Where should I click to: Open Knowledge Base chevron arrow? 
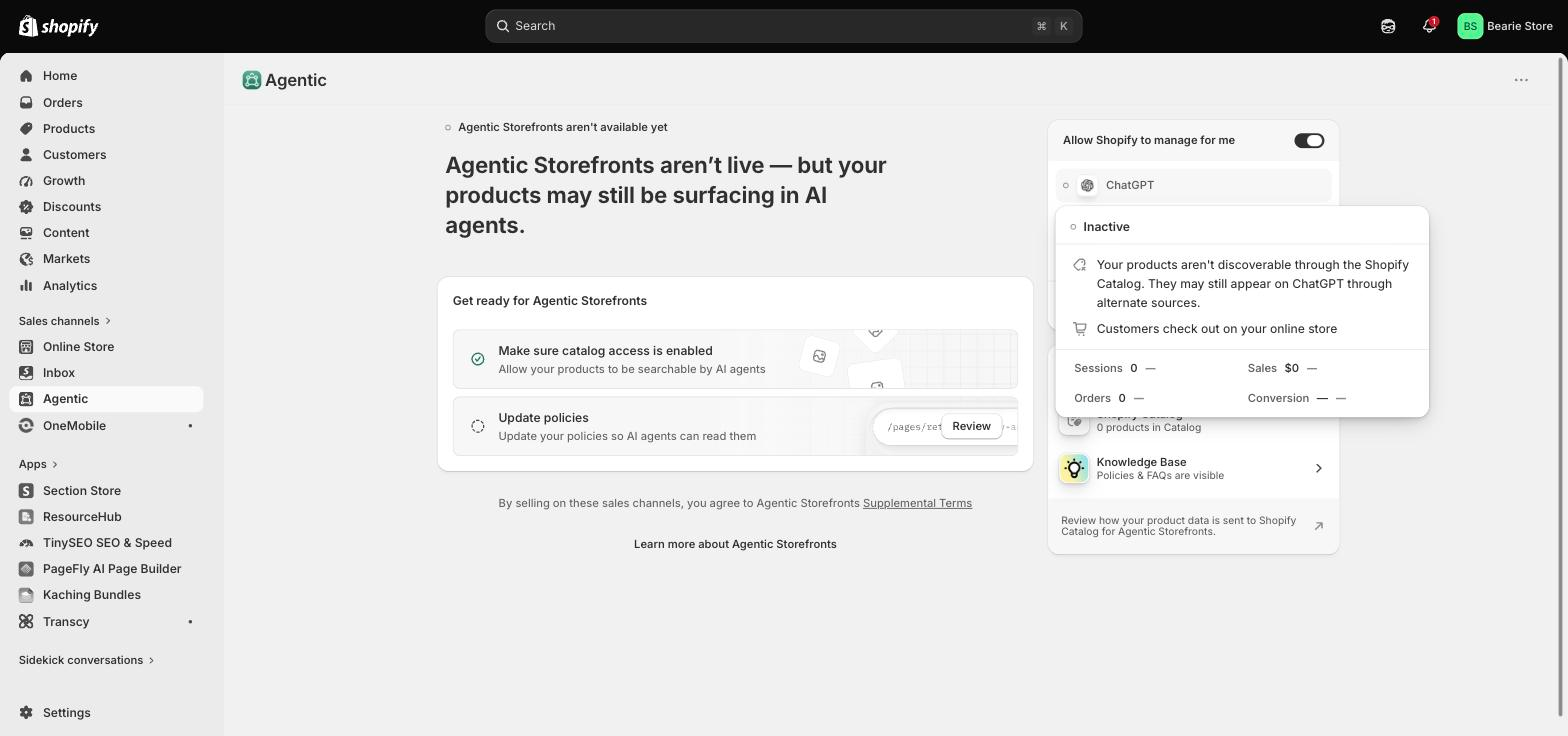click(x=1318, y=468)
